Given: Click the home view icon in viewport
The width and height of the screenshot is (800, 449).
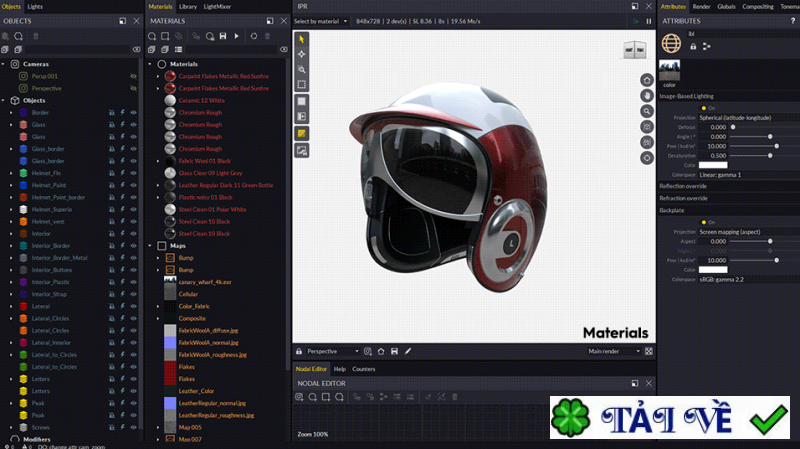Looking at the screenshot, I should 647,81.
